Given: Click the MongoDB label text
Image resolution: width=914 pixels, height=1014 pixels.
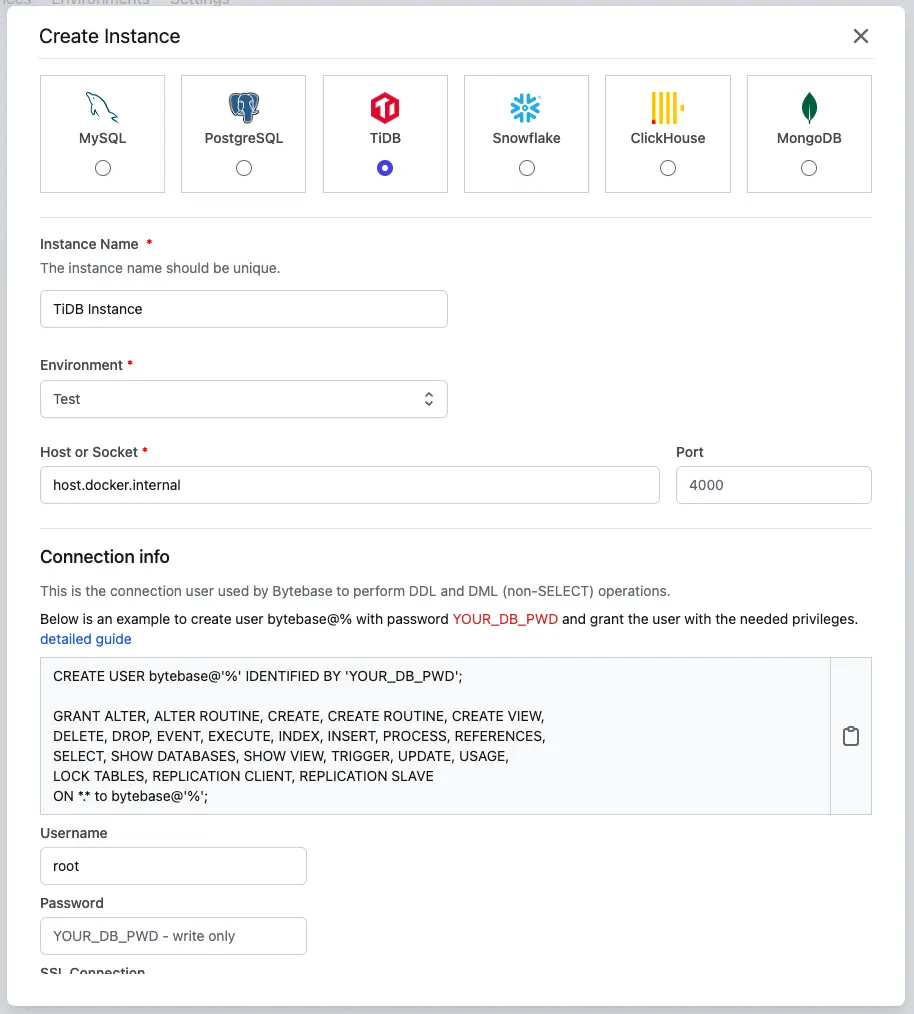Looking at the screenshot, I should 809,138.
